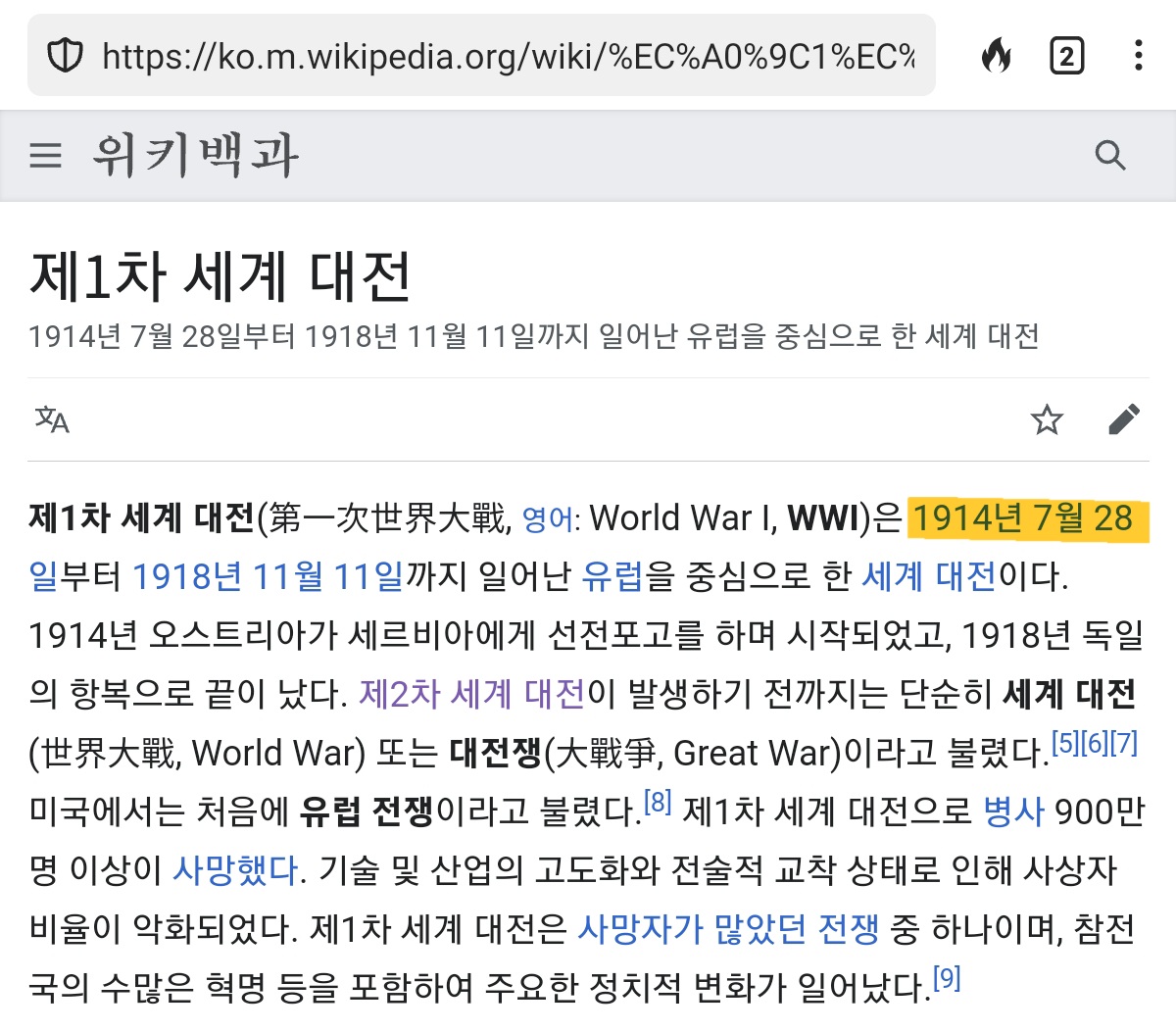Tap the fire clear-data icon
This screenshot has height=1032, width=1176.
coord(996,56)
